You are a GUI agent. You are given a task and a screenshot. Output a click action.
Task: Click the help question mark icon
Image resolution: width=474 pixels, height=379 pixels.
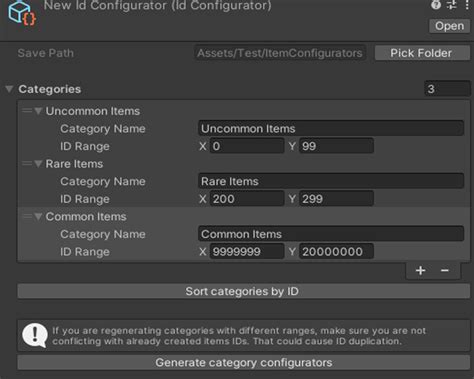(436, 5)
